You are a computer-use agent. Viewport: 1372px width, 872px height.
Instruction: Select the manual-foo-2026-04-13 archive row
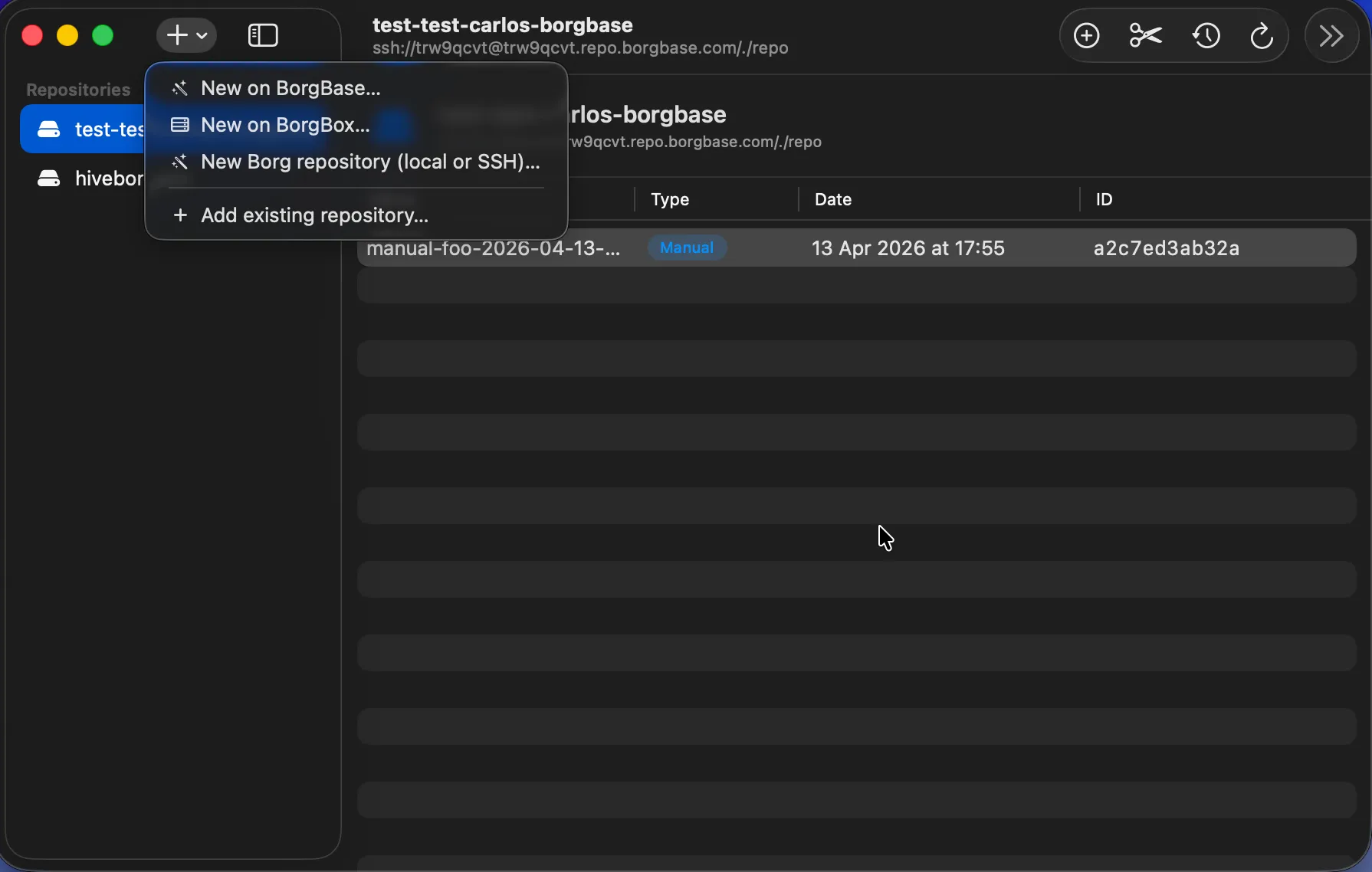coord(494,248)
